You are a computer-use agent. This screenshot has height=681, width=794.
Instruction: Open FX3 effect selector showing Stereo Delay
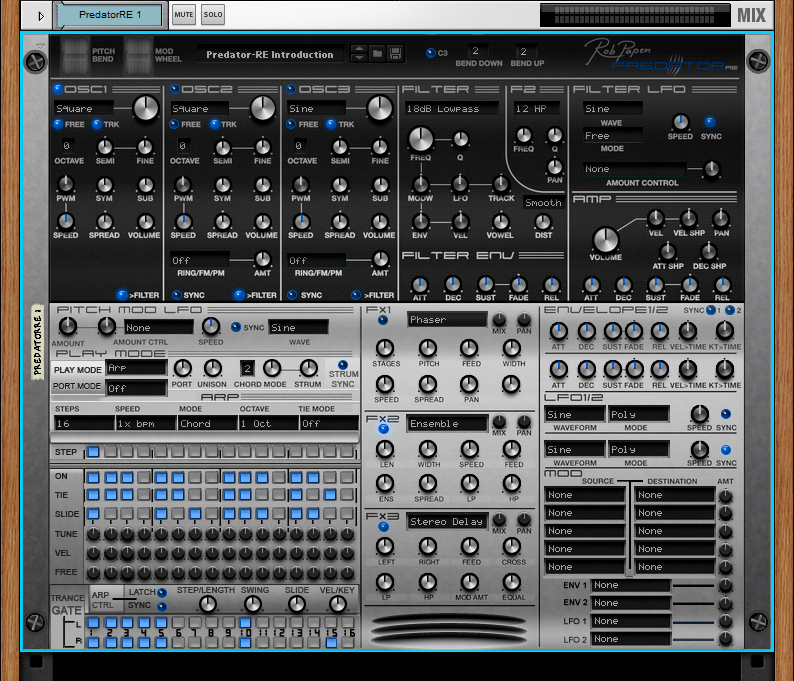(447, 522)
